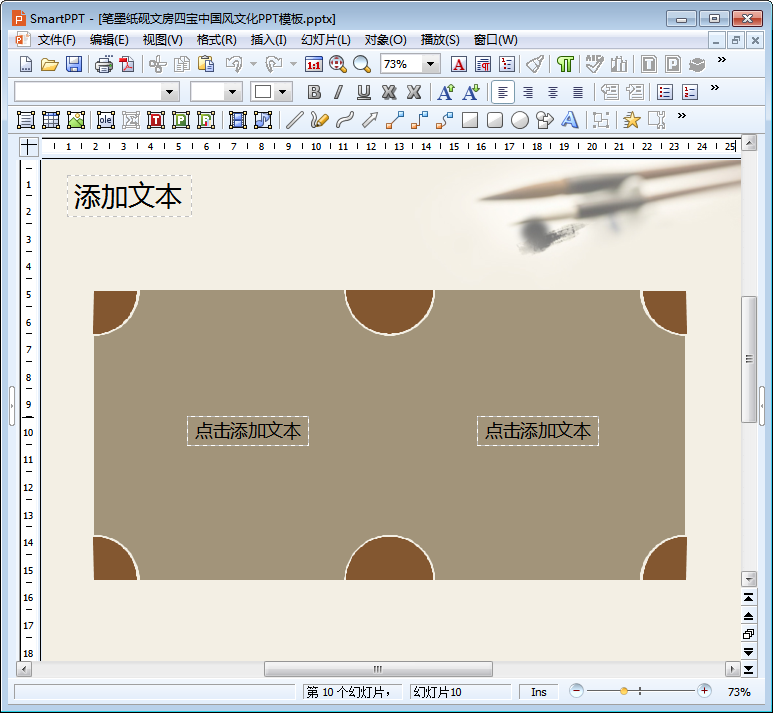
Task: Click the Print icon in toolbar
Action: click(104, 64)
